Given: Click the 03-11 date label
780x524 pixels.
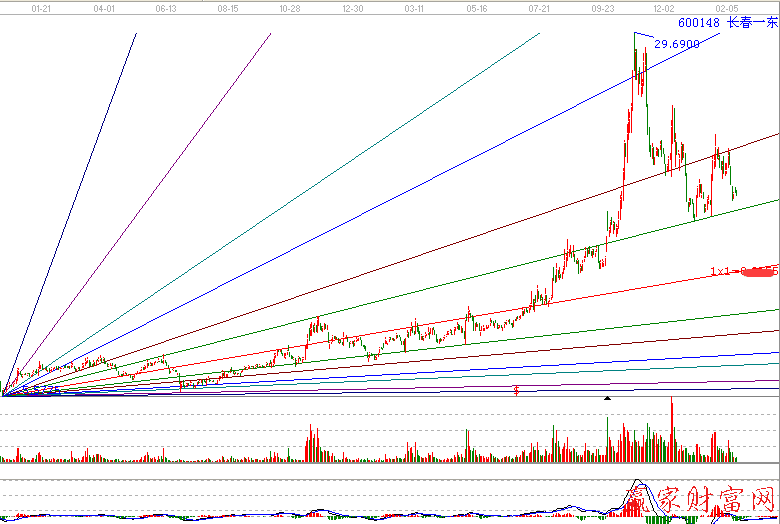Looking at the screenshot, I should pos(414,7).
